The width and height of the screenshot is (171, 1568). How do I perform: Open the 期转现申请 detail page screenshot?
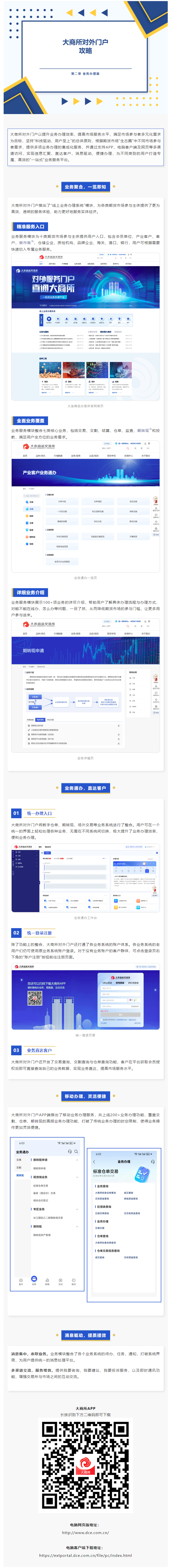85,686
